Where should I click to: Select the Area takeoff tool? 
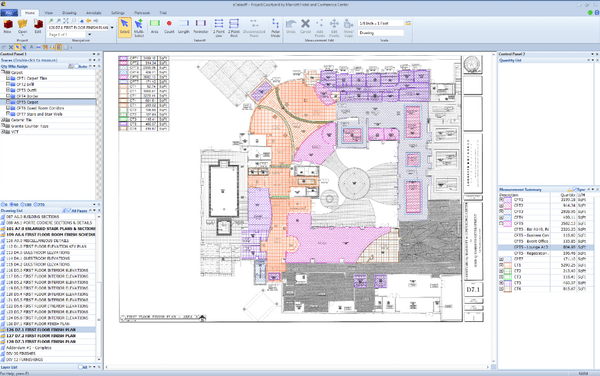tap(155, 26)
